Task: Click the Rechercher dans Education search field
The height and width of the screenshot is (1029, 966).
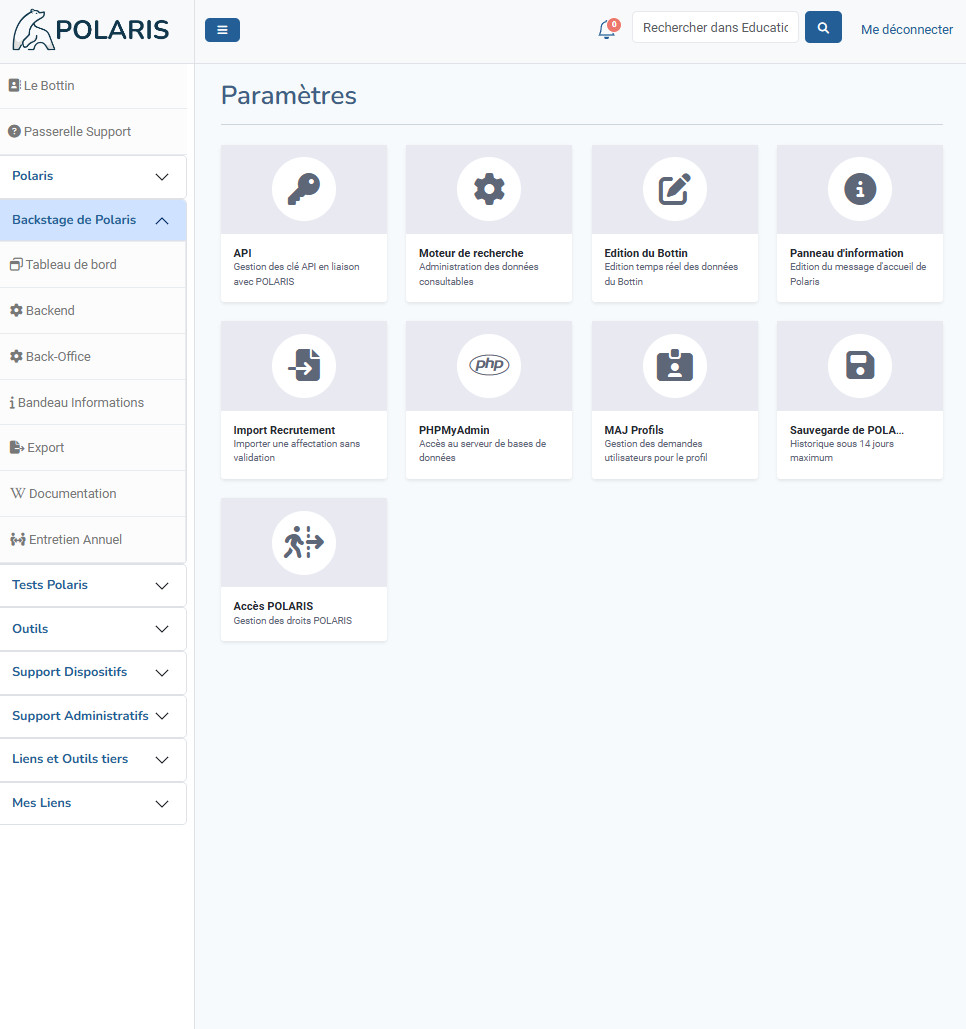Action: 715,28
